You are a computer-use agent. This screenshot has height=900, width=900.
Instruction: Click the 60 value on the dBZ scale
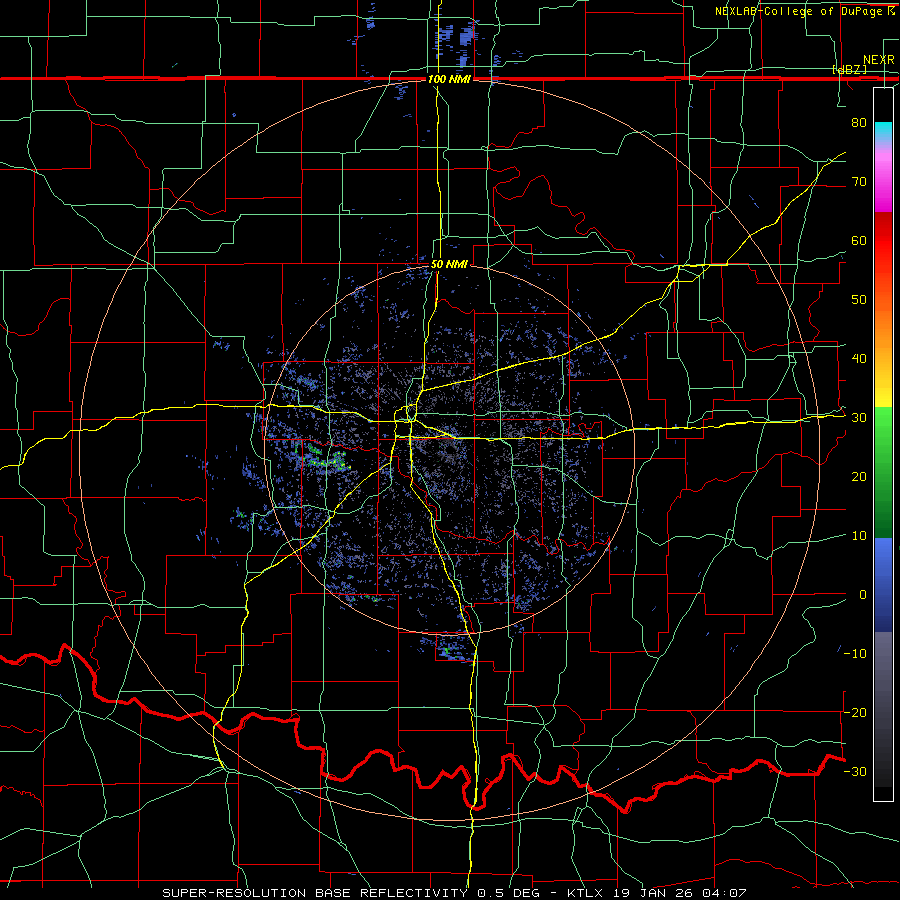(859, 240)
